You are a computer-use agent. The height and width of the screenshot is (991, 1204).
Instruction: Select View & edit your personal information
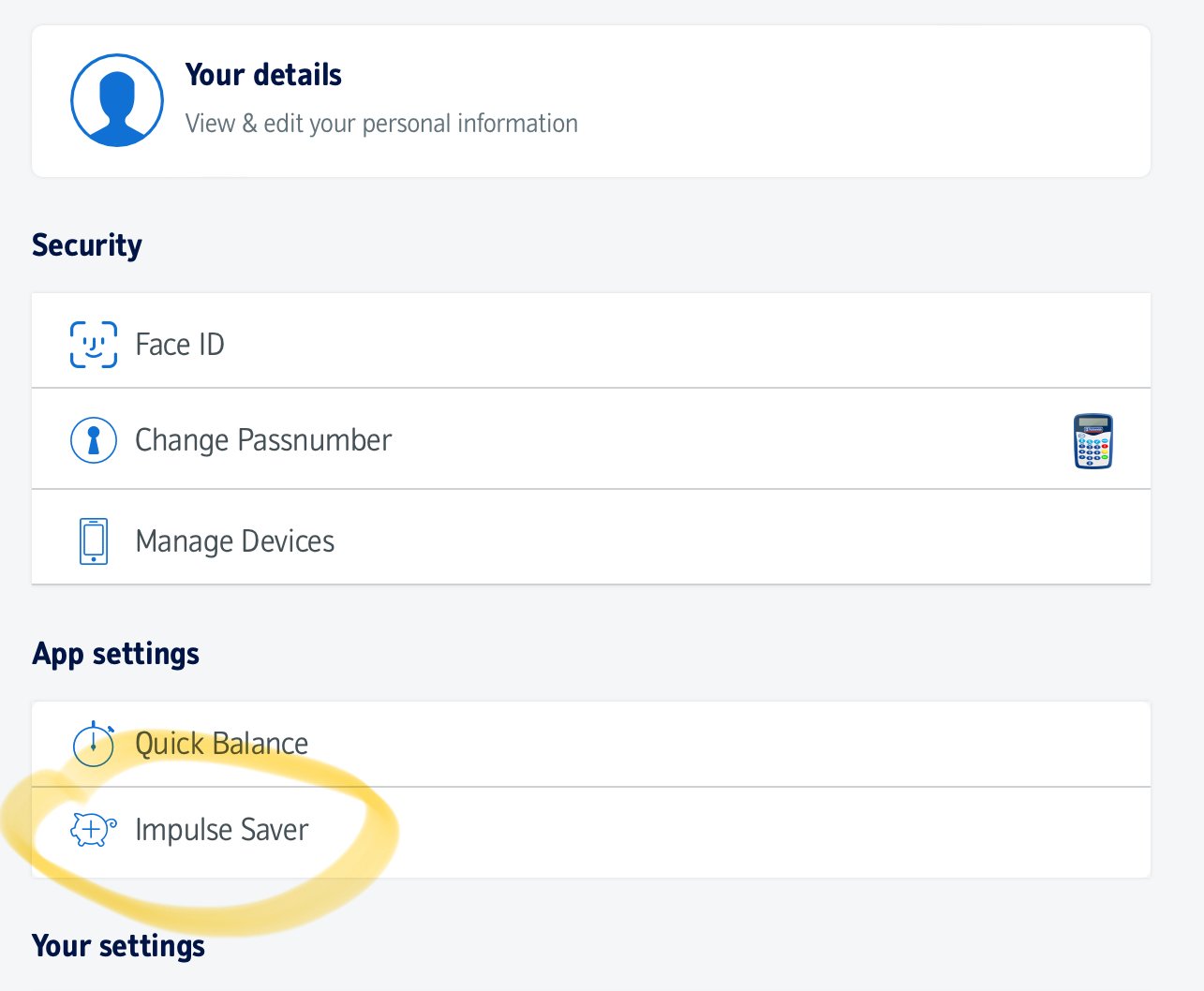pyautogui.click(x=381, y=124)
